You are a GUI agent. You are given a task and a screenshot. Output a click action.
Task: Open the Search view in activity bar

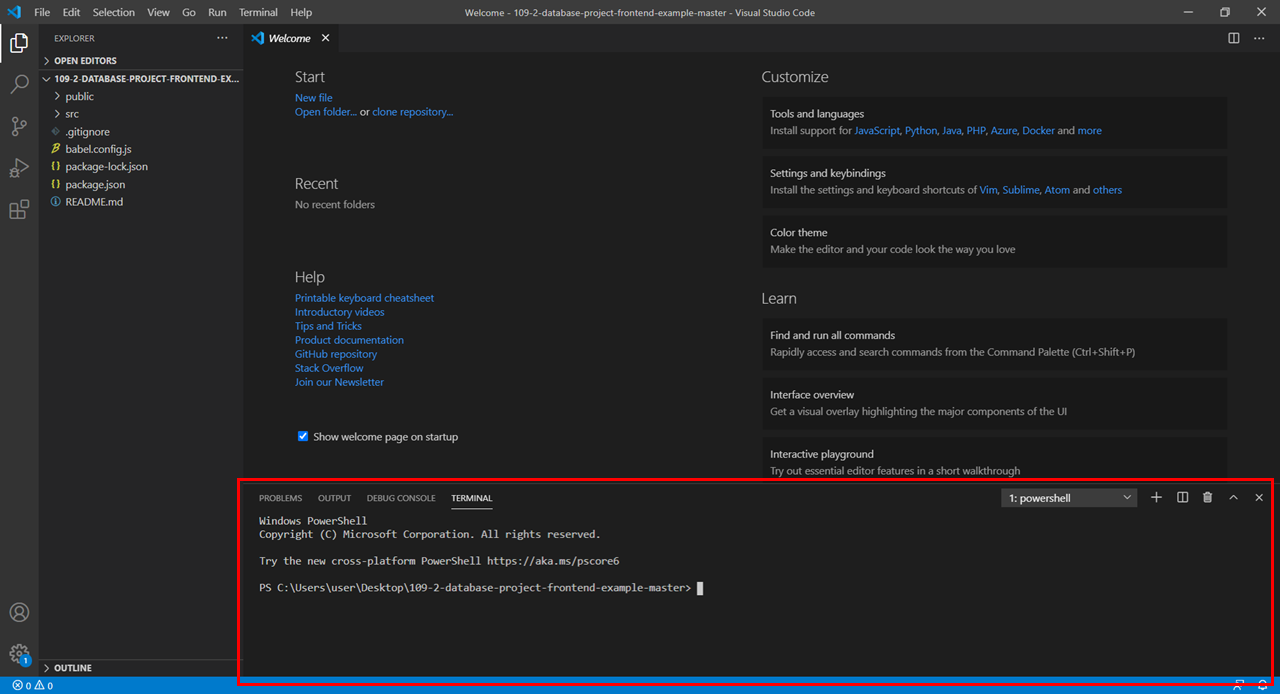pyautogui.click(x=19, y=85)
